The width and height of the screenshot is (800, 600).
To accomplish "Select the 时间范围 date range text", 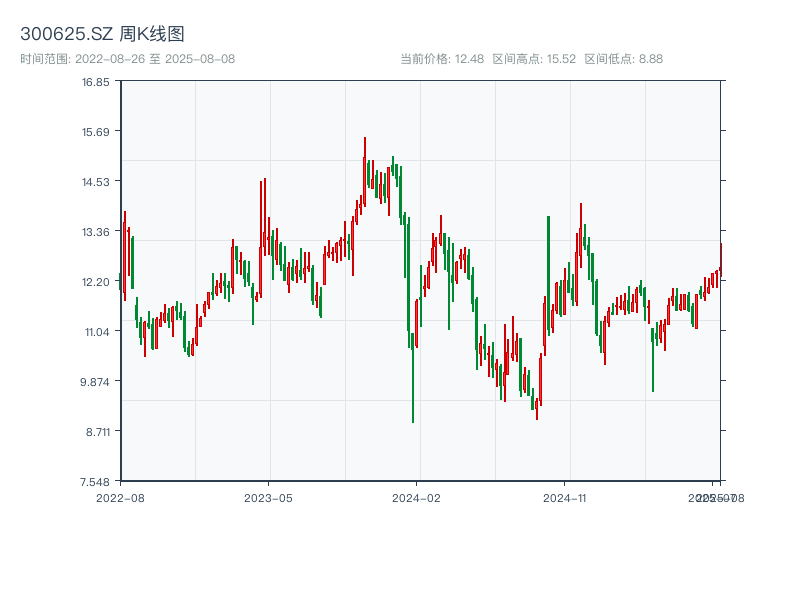I will [x=127, y=59].
